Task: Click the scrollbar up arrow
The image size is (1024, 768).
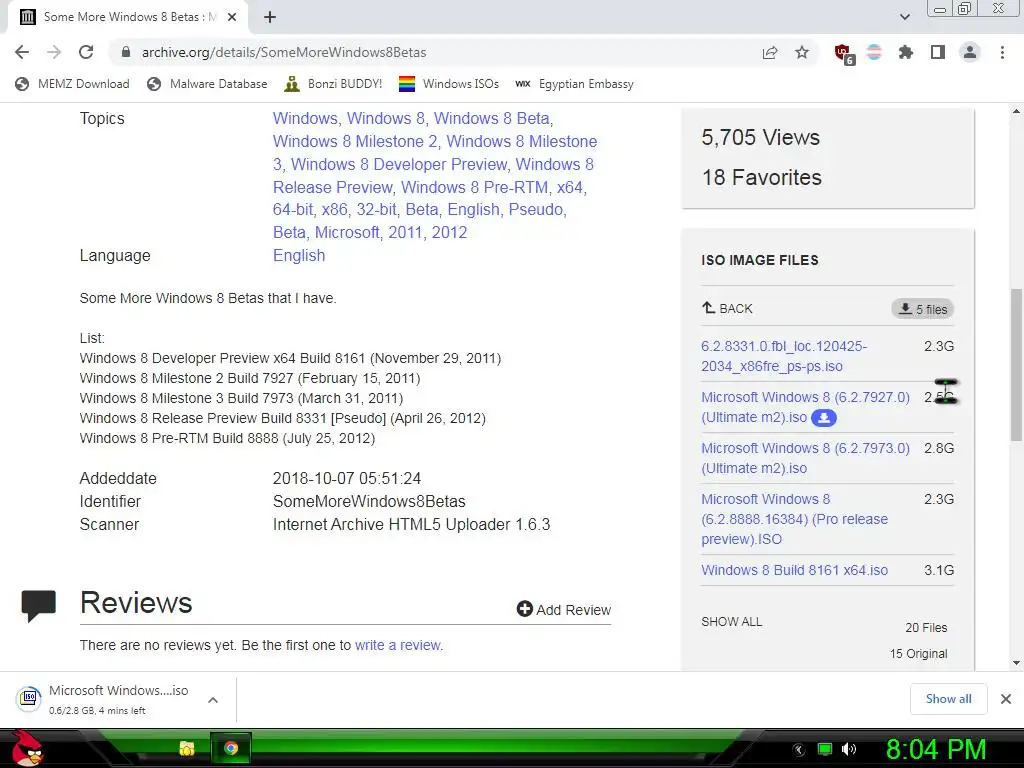Action: 1016,112
